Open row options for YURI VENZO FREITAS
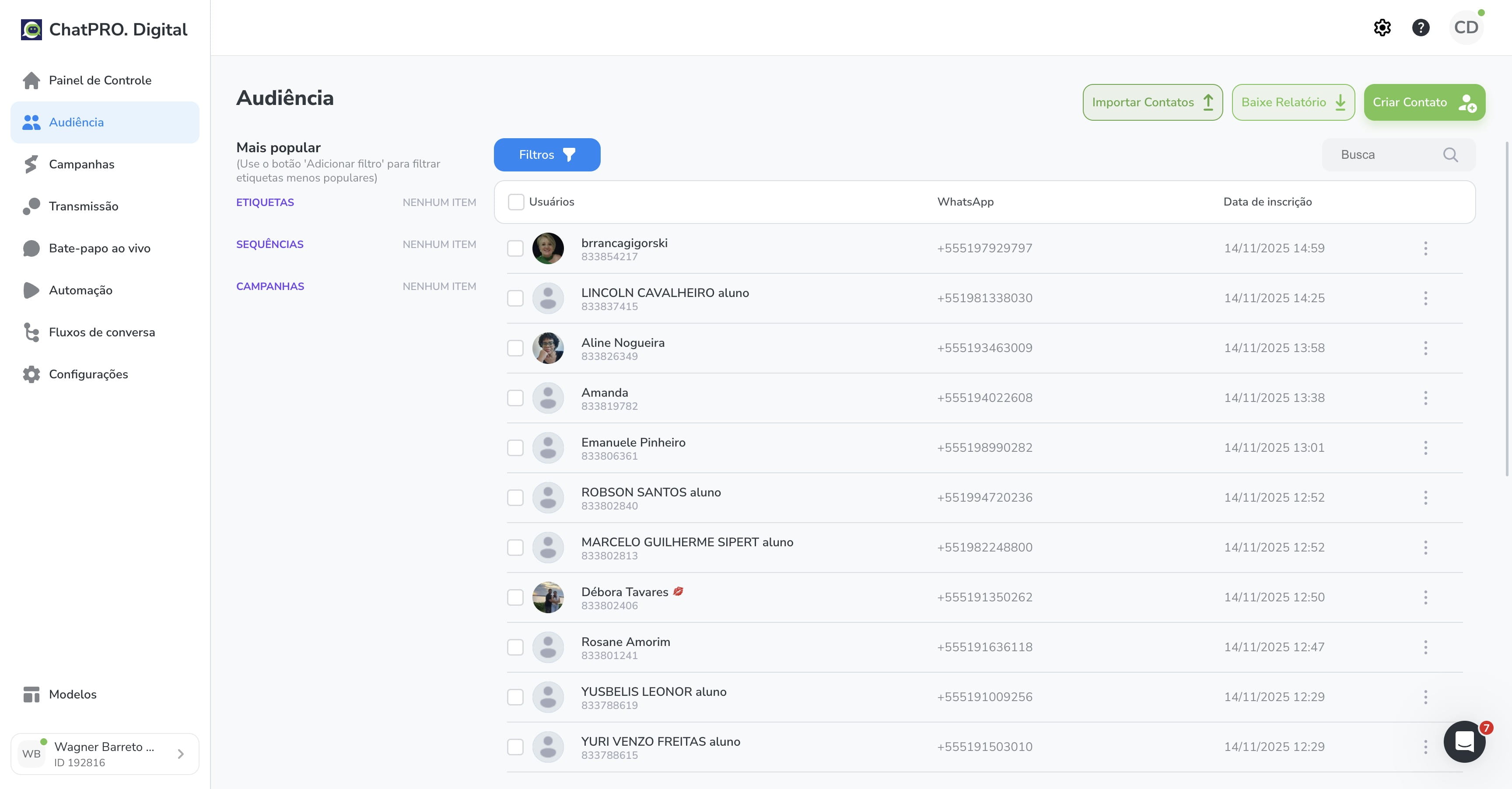 point(1425,747)
